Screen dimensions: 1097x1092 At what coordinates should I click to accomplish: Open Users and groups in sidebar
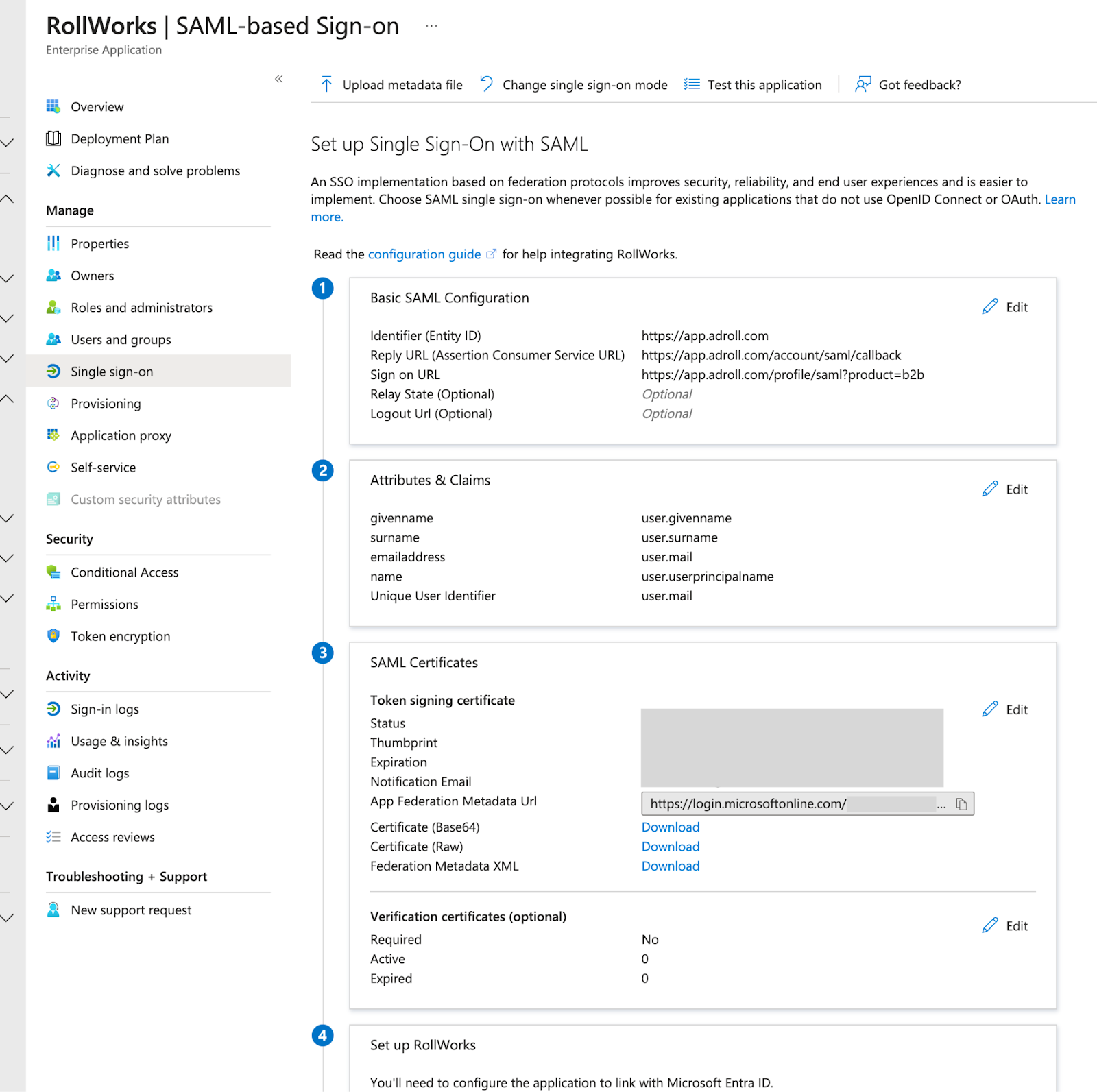[121, 339]
